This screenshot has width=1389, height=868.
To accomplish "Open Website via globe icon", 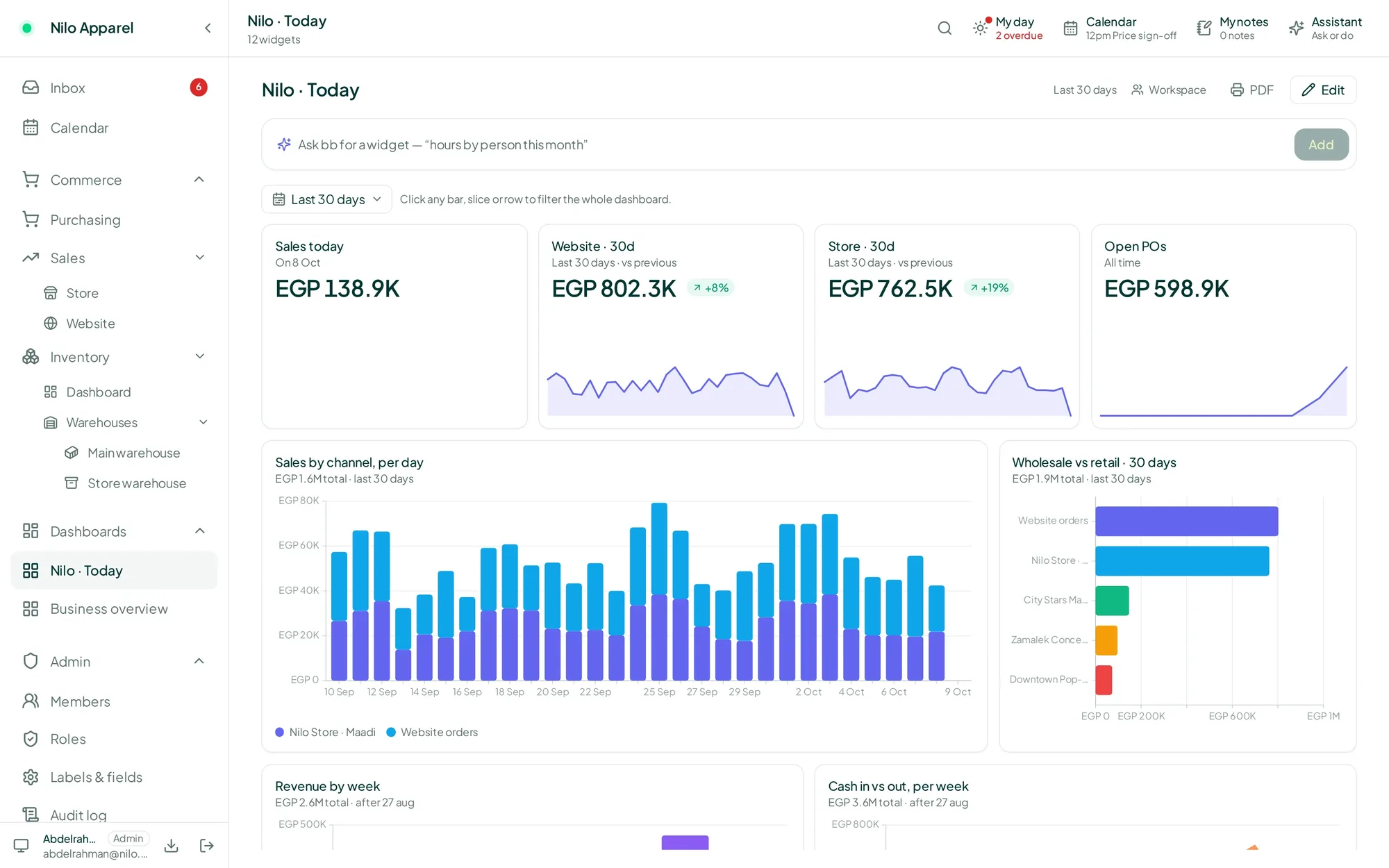I will pos(51,324).
